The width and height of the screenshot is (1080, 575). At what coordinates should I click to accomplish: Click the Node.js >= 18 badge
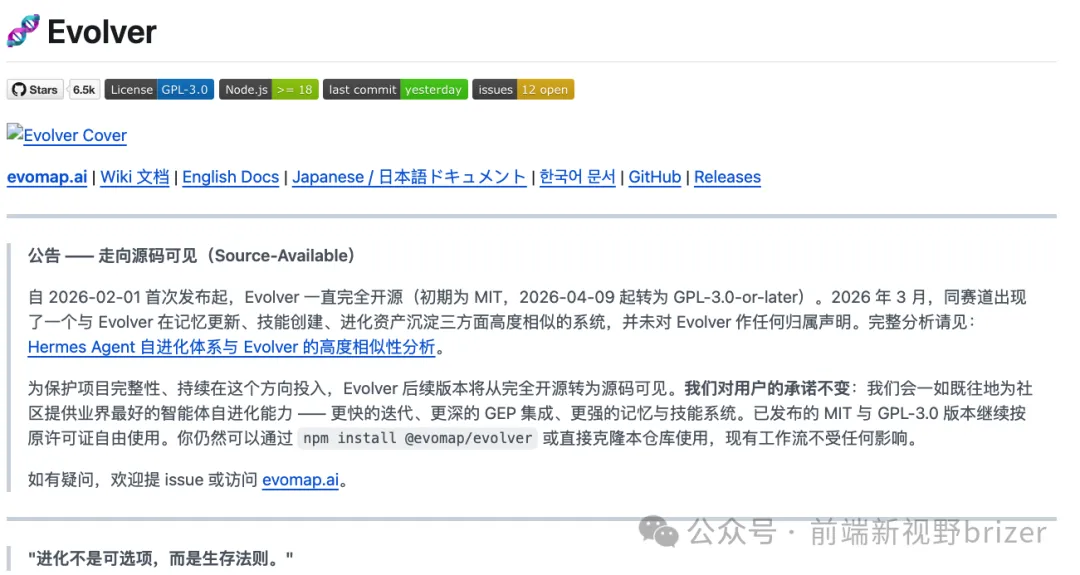269,90
